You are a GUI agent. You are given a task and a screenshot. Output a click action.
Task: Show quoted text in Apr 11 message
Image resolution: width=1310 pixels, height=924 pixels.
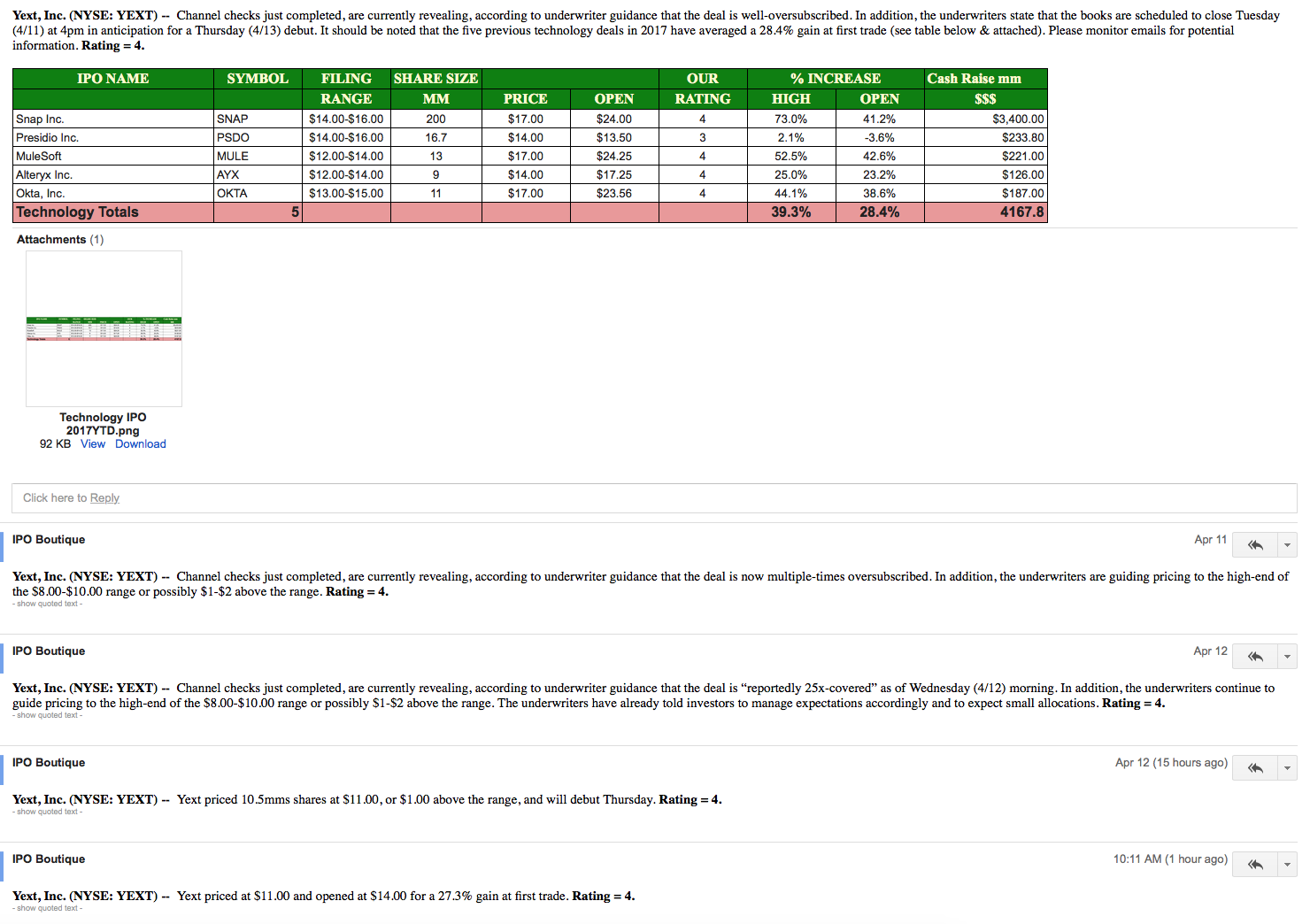pyautogui.click(x=48, y=604)
